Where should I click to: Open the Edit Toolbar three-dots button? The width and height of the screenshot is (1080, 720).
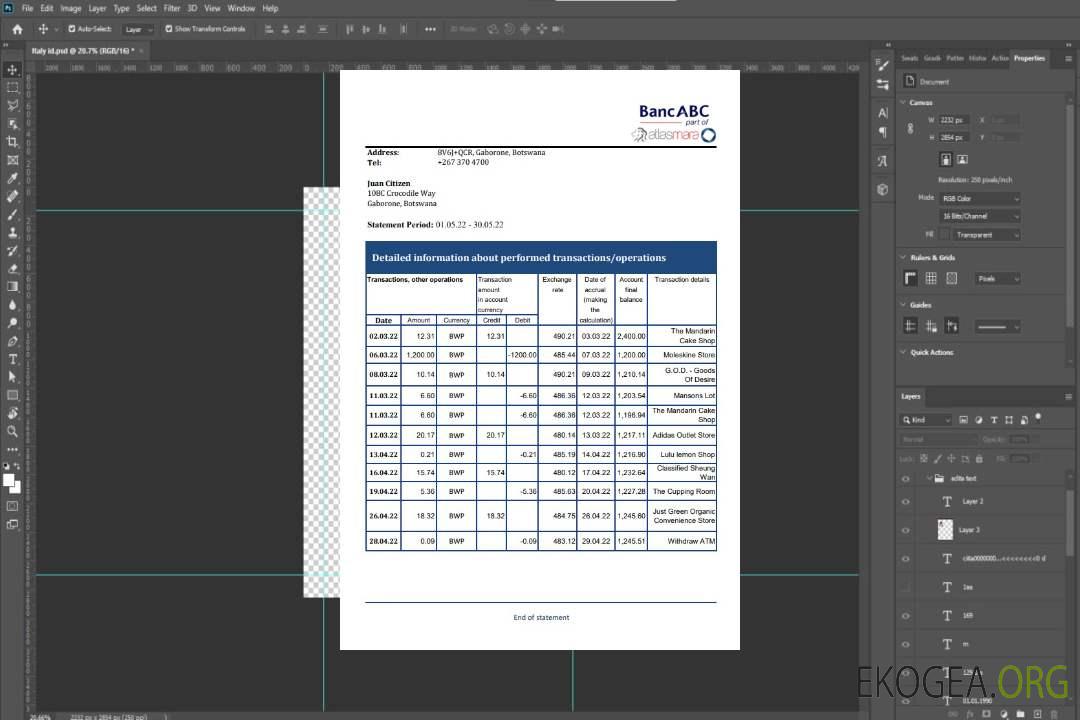[x=12, y=449]
